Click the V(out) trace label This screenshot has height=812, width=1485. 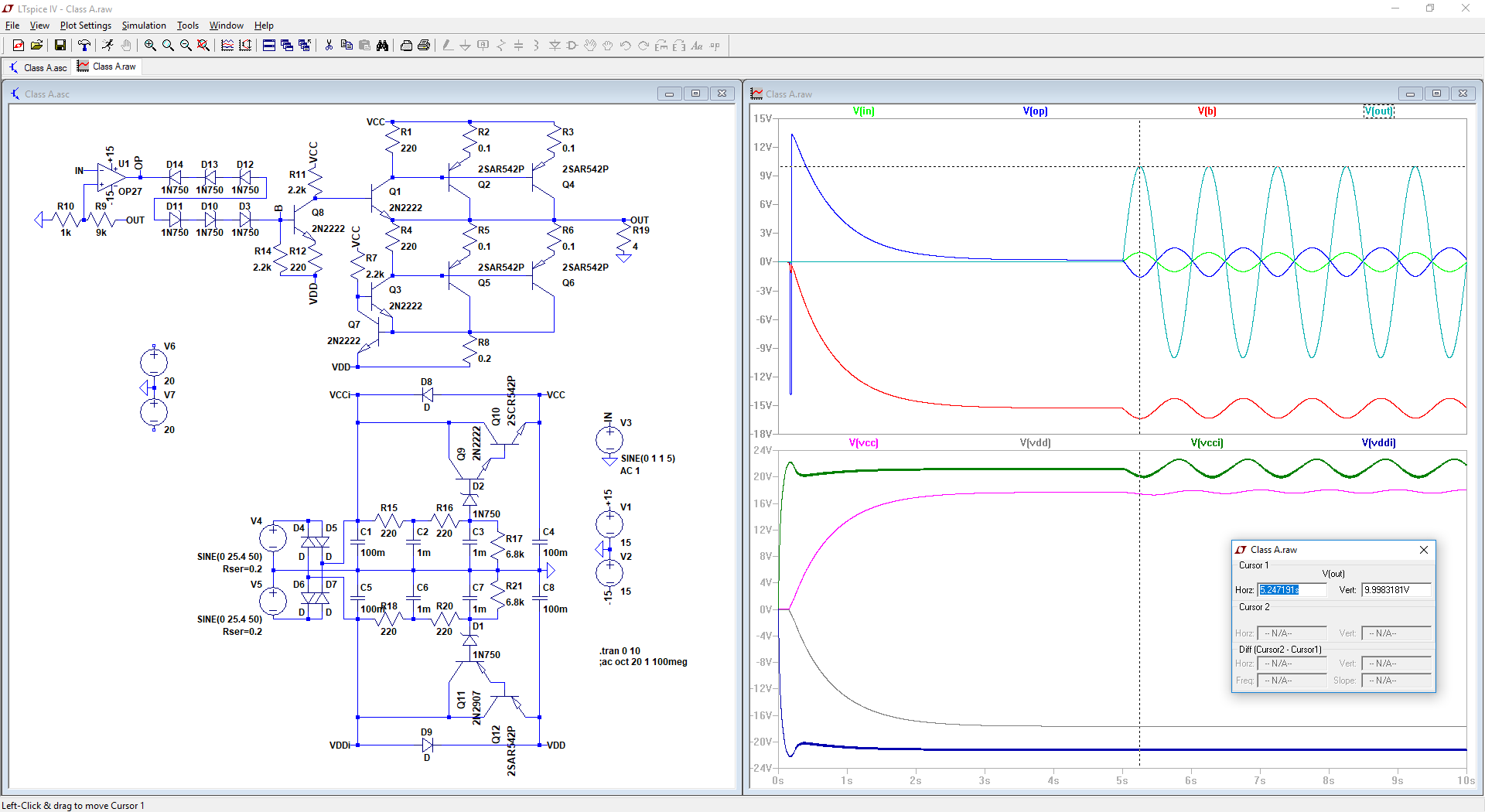tap(1378, 111)
